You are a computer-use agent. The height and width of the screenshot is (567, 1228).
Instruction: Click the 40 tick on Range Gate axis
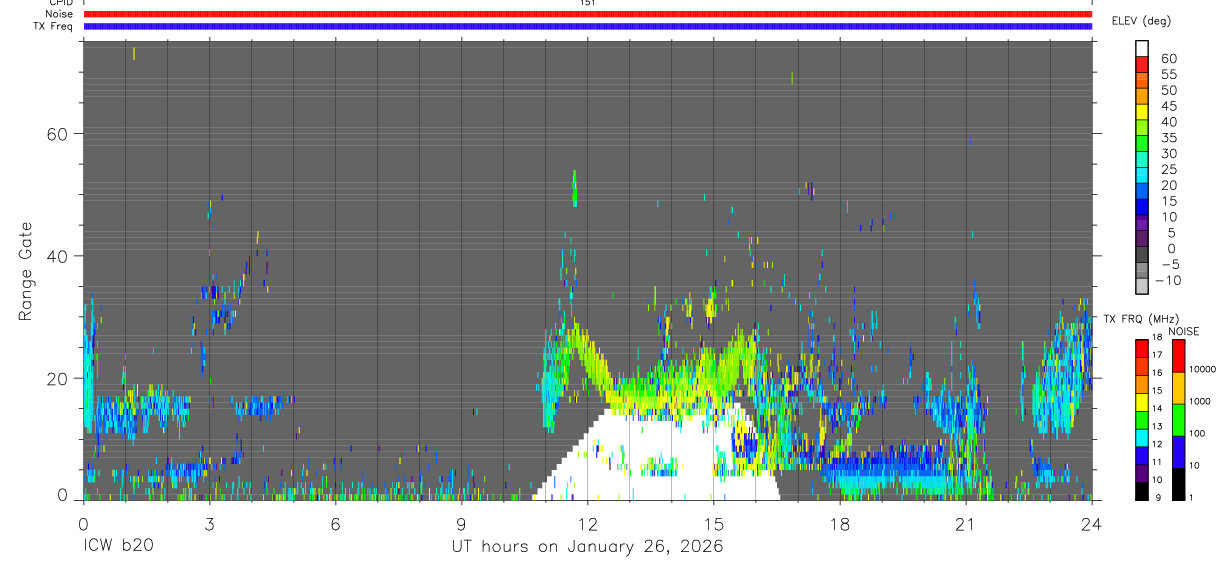pyautogui.click(x=59, y=256)
